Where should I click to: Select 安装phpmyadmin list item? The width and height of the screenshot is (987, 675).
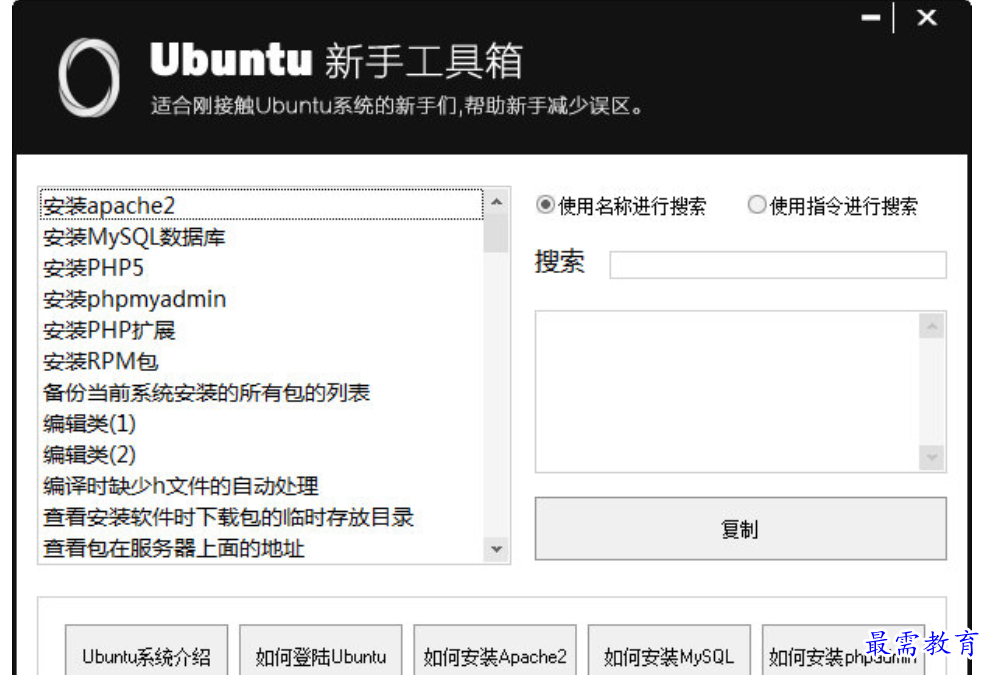coord(261,299)
